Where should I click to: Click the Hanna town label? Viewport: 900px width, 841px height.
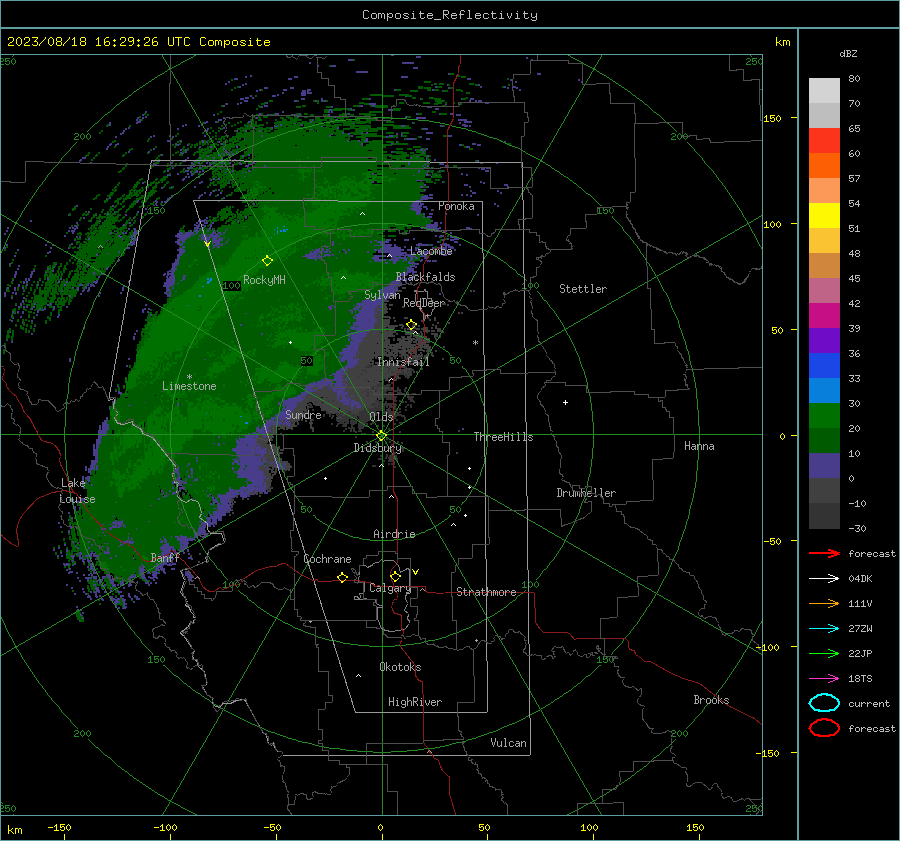[699, 446]
